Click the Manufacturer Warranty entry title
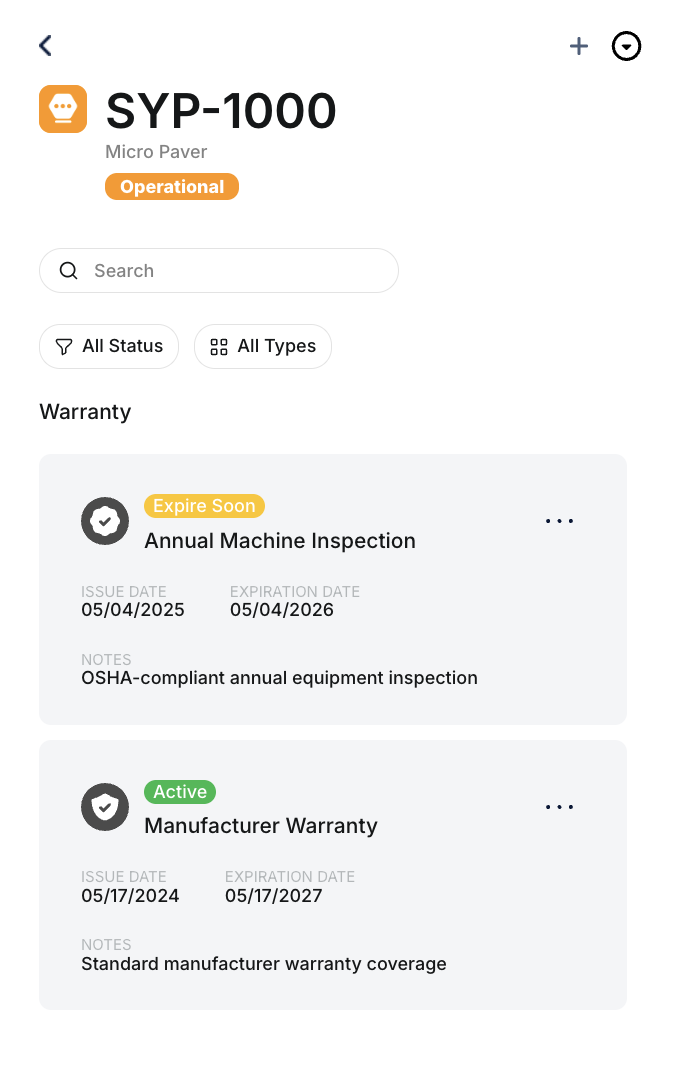Screen dimensions: 686x1086 [260, 826]
